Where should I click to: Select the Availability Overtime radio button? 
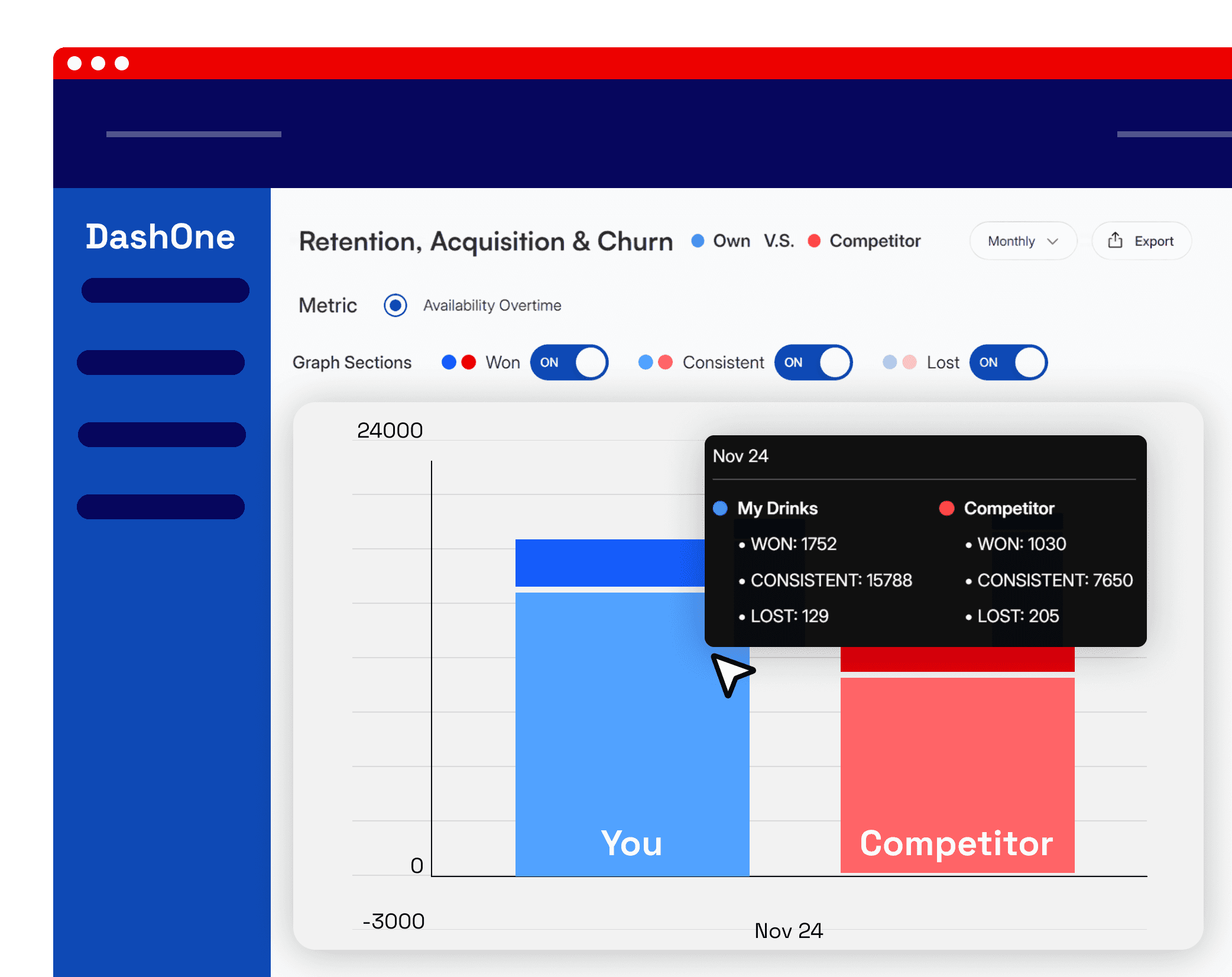pos(395,305)
